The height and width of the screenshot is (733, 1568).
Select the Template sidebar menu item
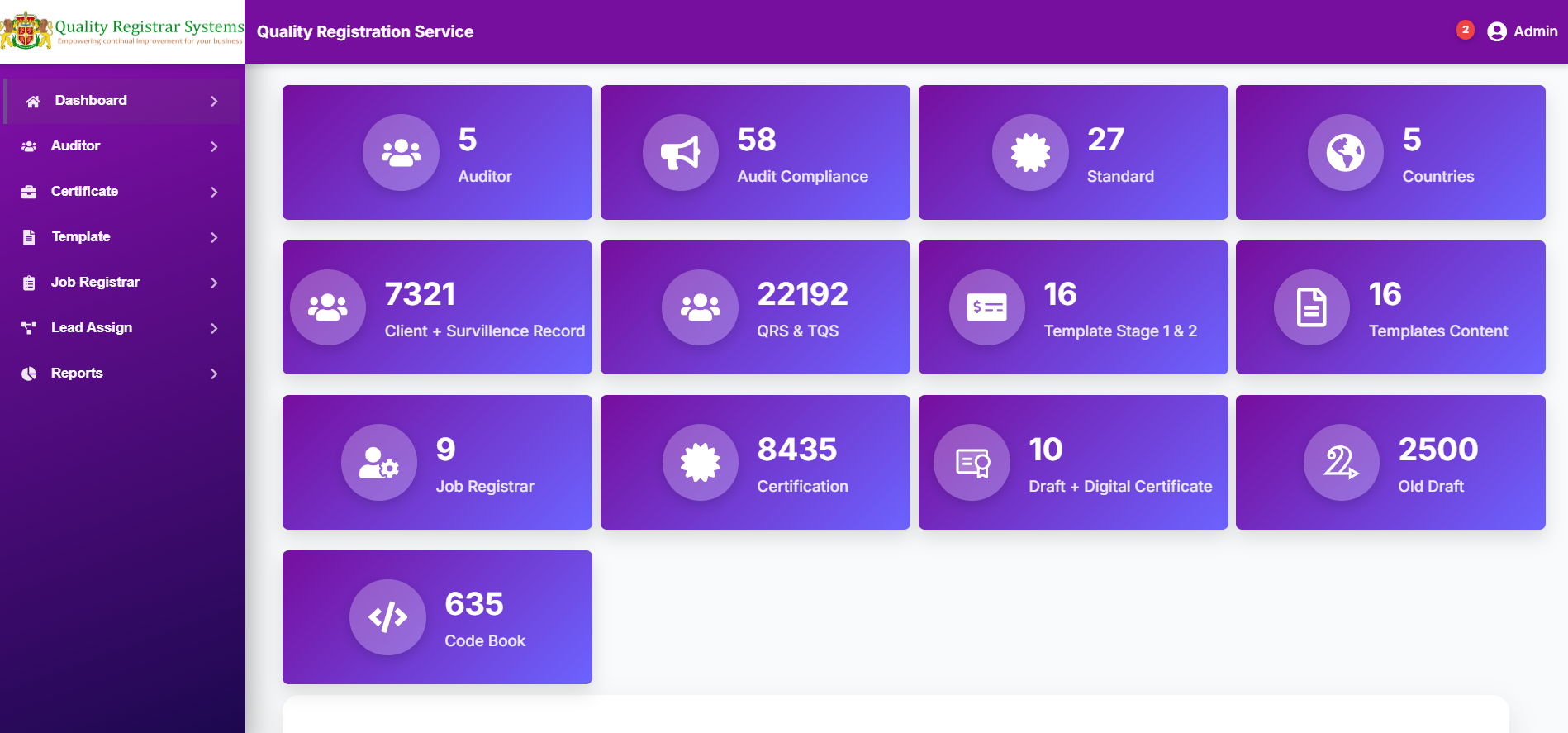(x=122, y=237)
